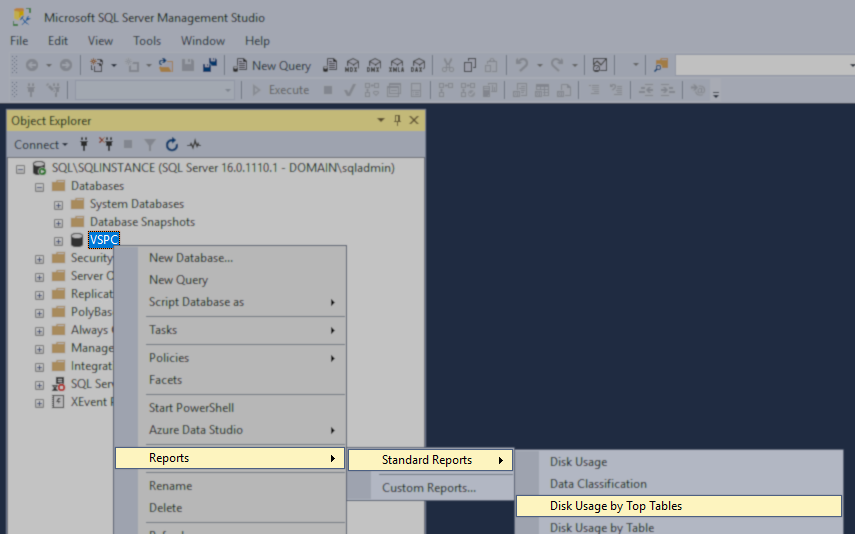This screenshot has width=855, height=534.
Task: Click the Database Engine Query icon
Action: coord(330,66)
